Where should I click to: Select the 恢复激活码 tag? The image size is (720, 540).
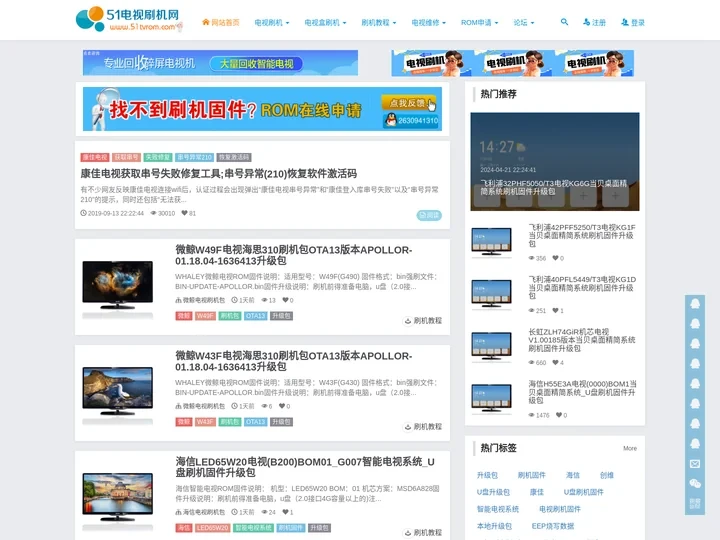(x=234, y=157)
